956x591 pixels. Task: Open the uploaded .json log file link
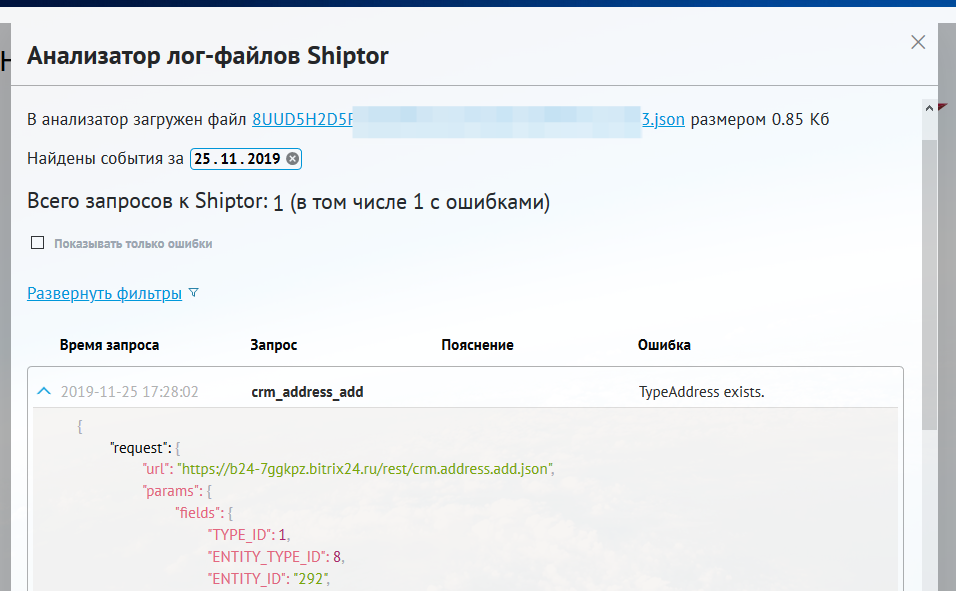coord(468,119)
